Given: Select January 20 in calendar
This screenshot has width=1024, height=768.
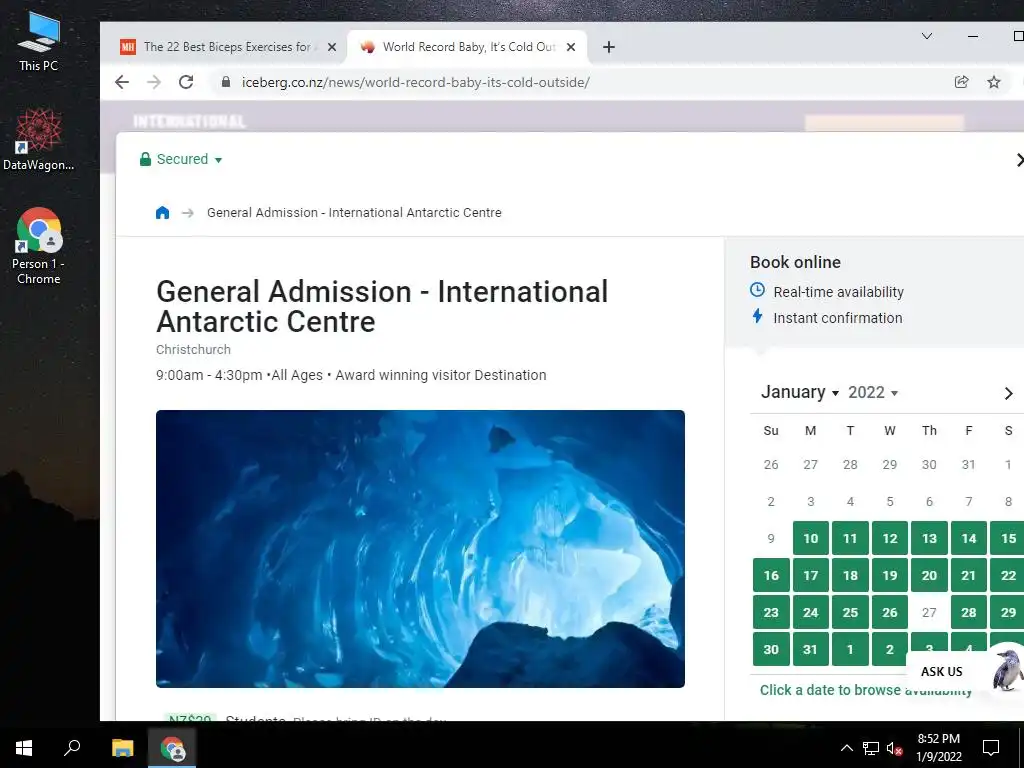Looking at the screenshot, I should (x=929, y=575).
